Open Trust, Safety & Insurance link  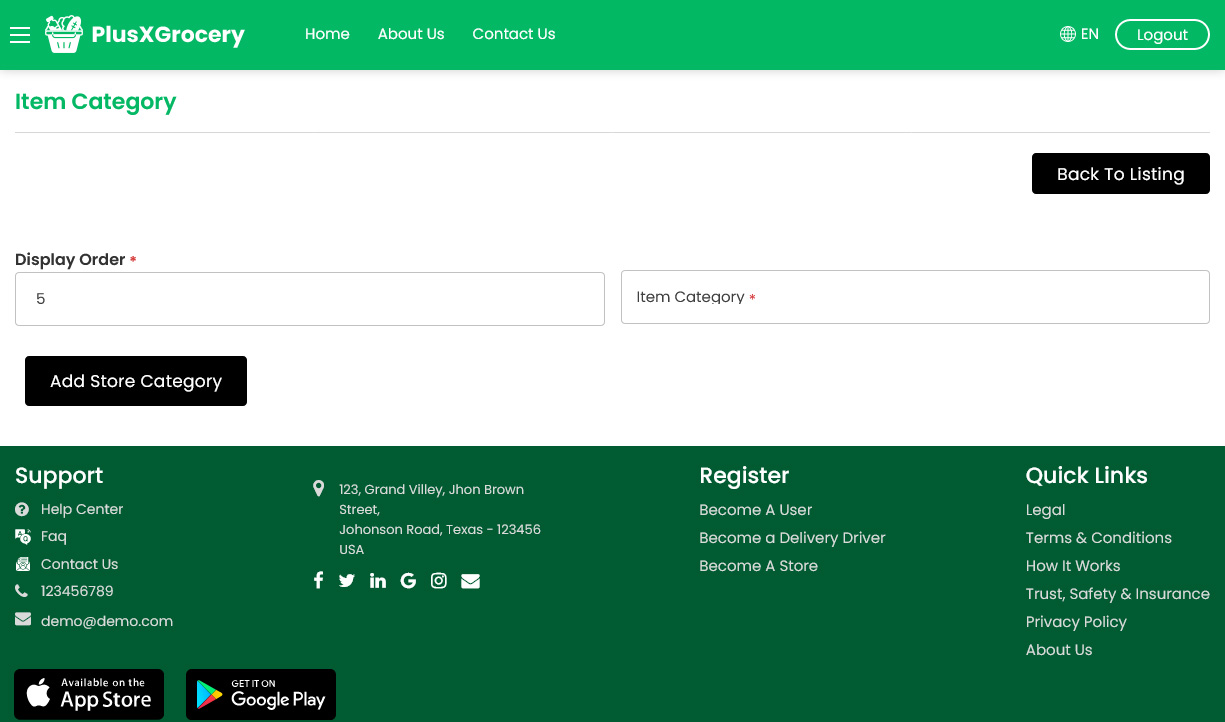click(1118, 594)
